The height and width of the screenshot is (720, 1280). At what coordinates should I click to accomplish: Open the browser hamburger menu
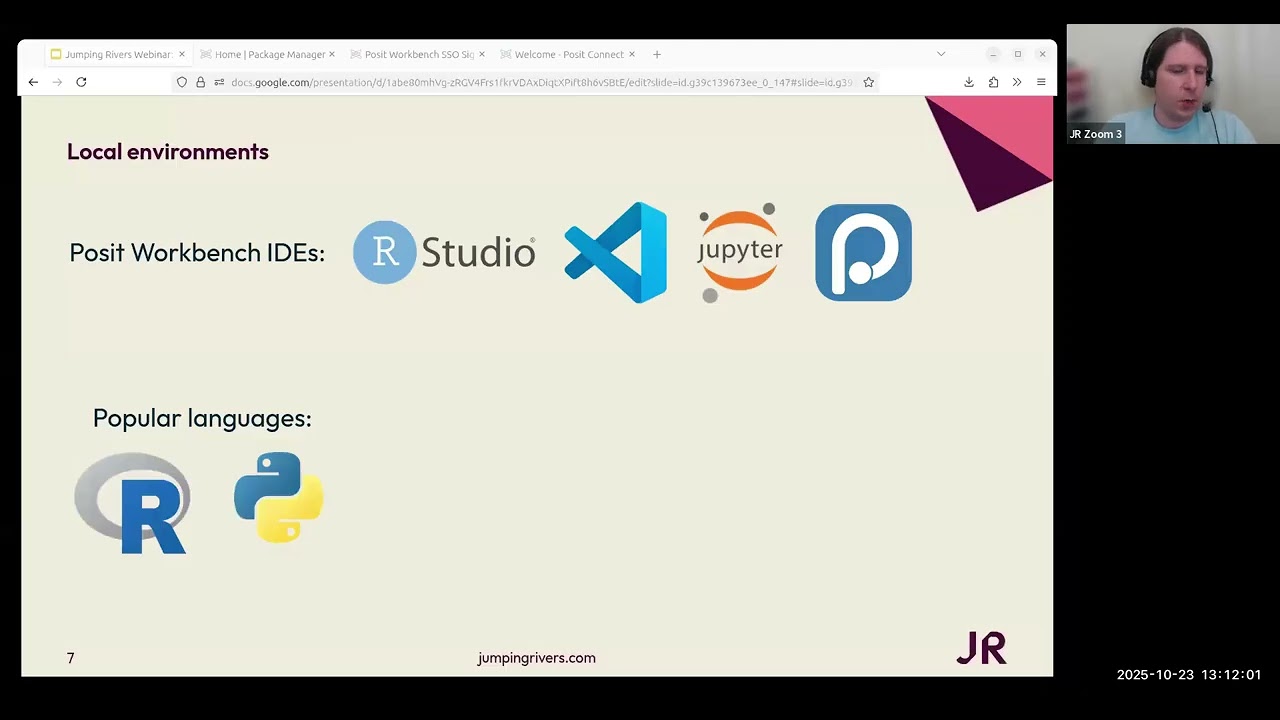pos(1041,82)
